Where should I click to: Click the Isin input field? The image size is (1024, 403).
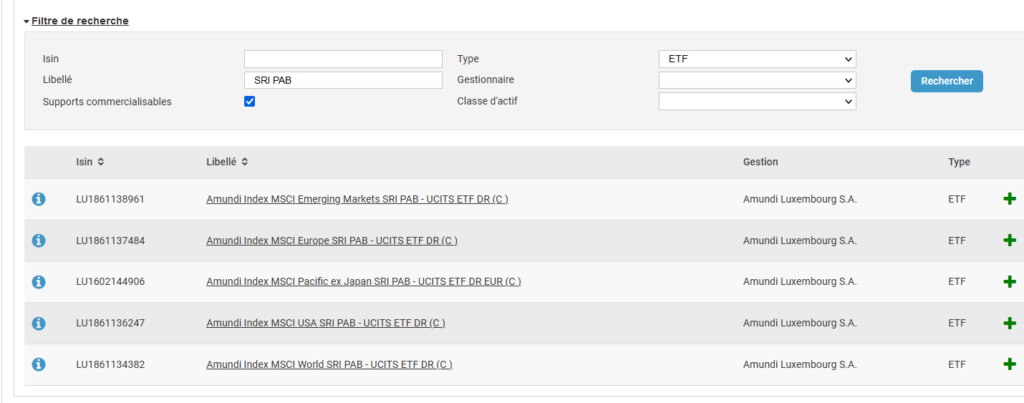click(344, 59)
